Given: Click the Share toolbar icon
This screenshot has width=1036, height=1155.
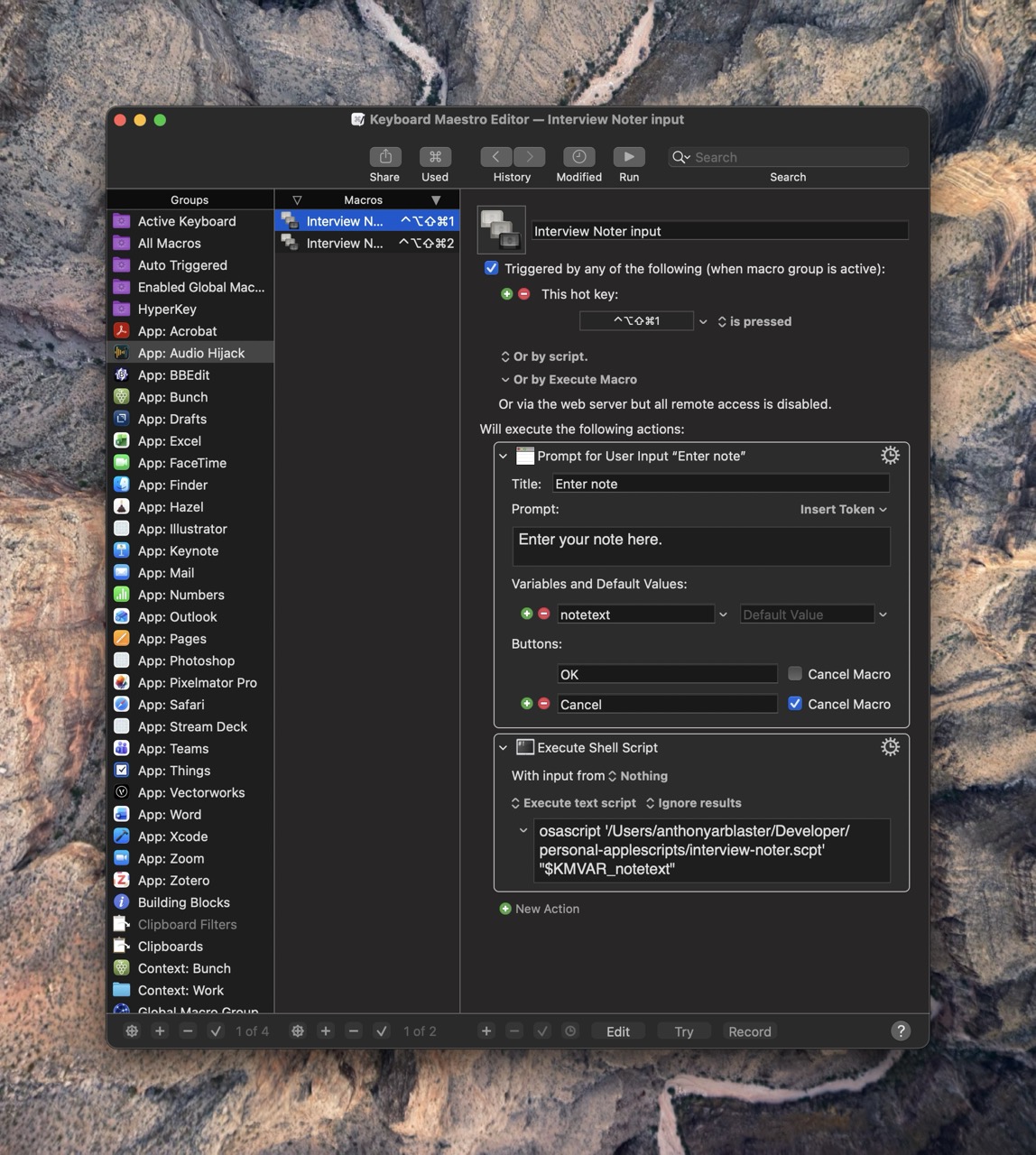Looking at the screenshot, I should click(384, 156).
